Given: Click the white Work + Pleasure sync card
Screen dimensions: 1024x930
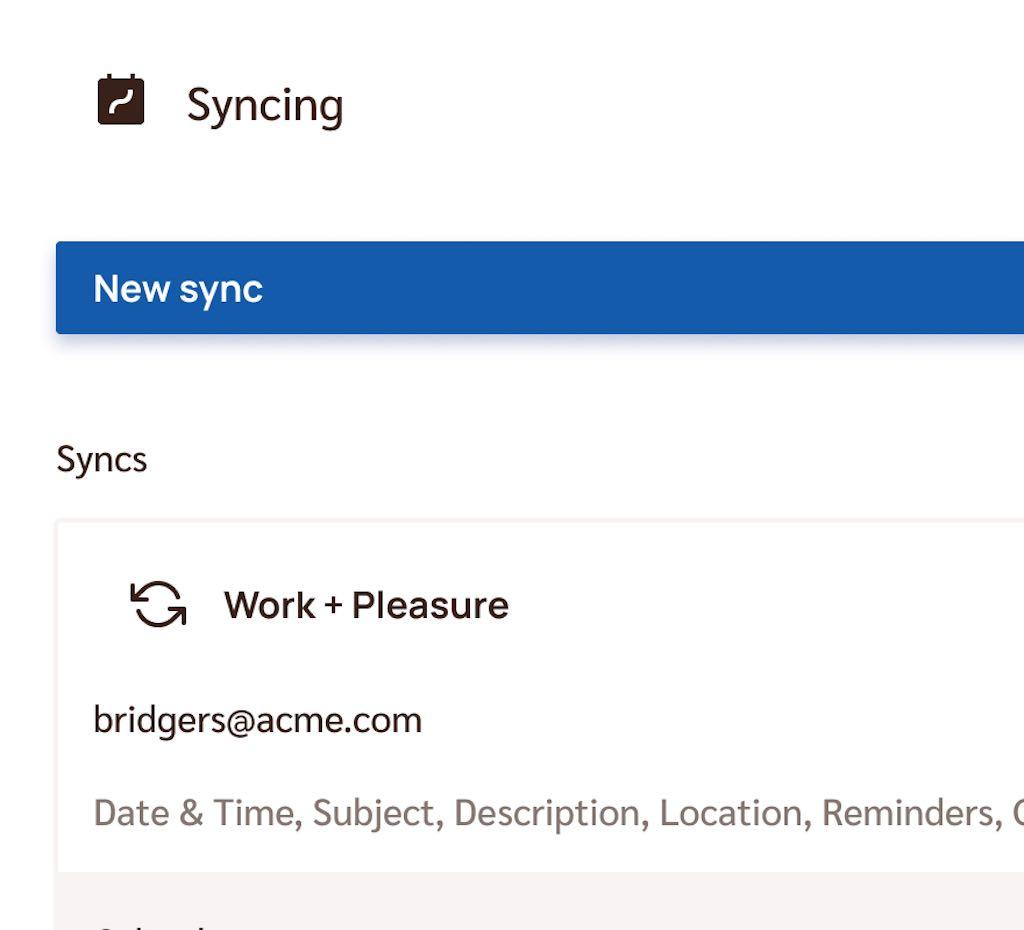Looking at the screenshot, I should (x=539, y=697).
